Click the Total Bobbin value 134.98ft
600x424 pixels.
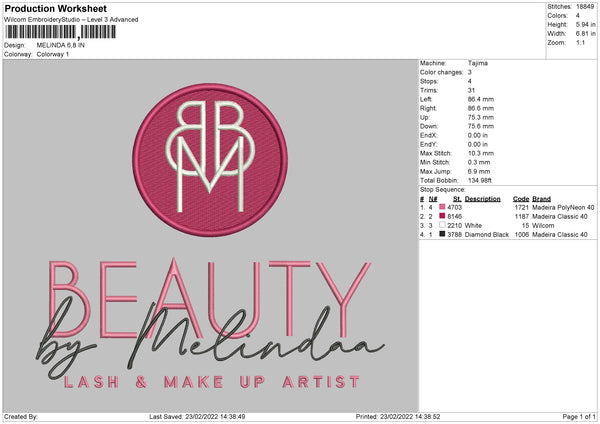coord(479,181)
